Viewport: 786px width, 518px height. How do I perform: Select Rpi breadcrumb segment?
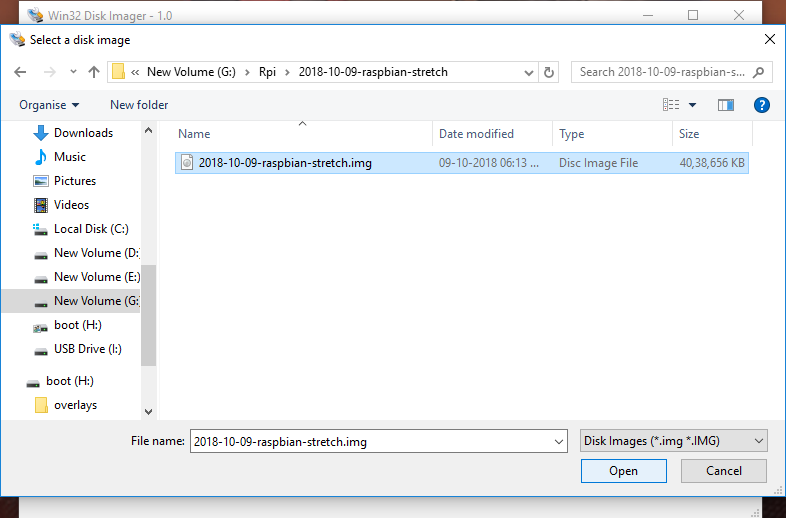[x=267, y=72]
